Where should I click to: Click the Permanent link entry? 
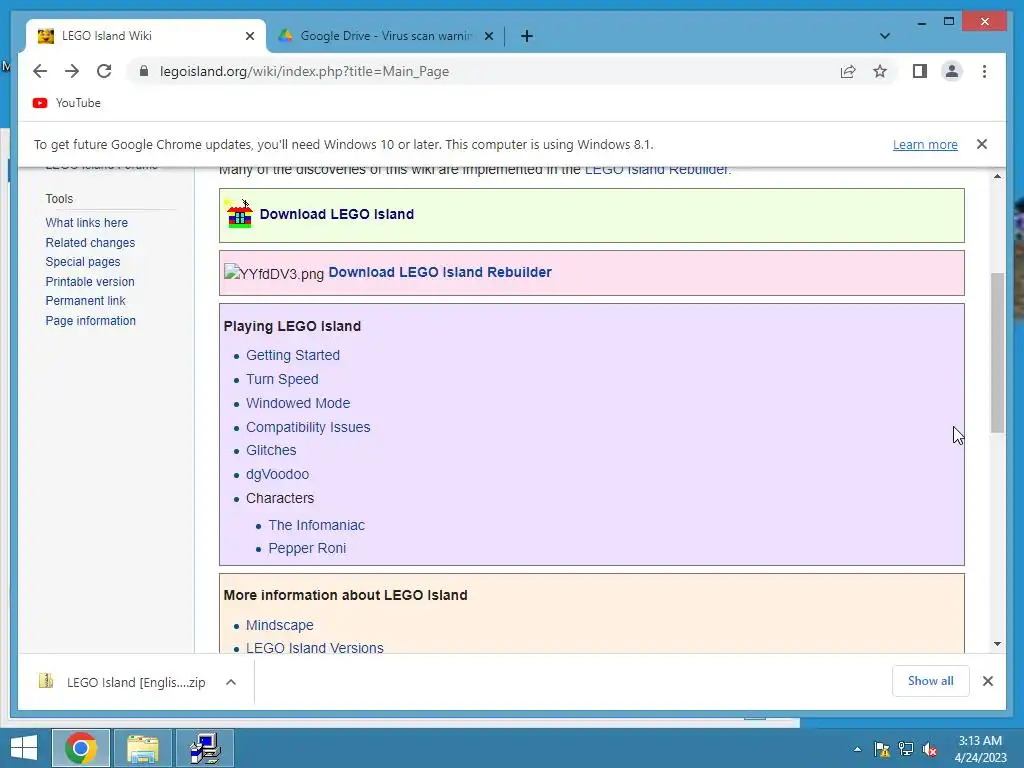click(85, 301)
